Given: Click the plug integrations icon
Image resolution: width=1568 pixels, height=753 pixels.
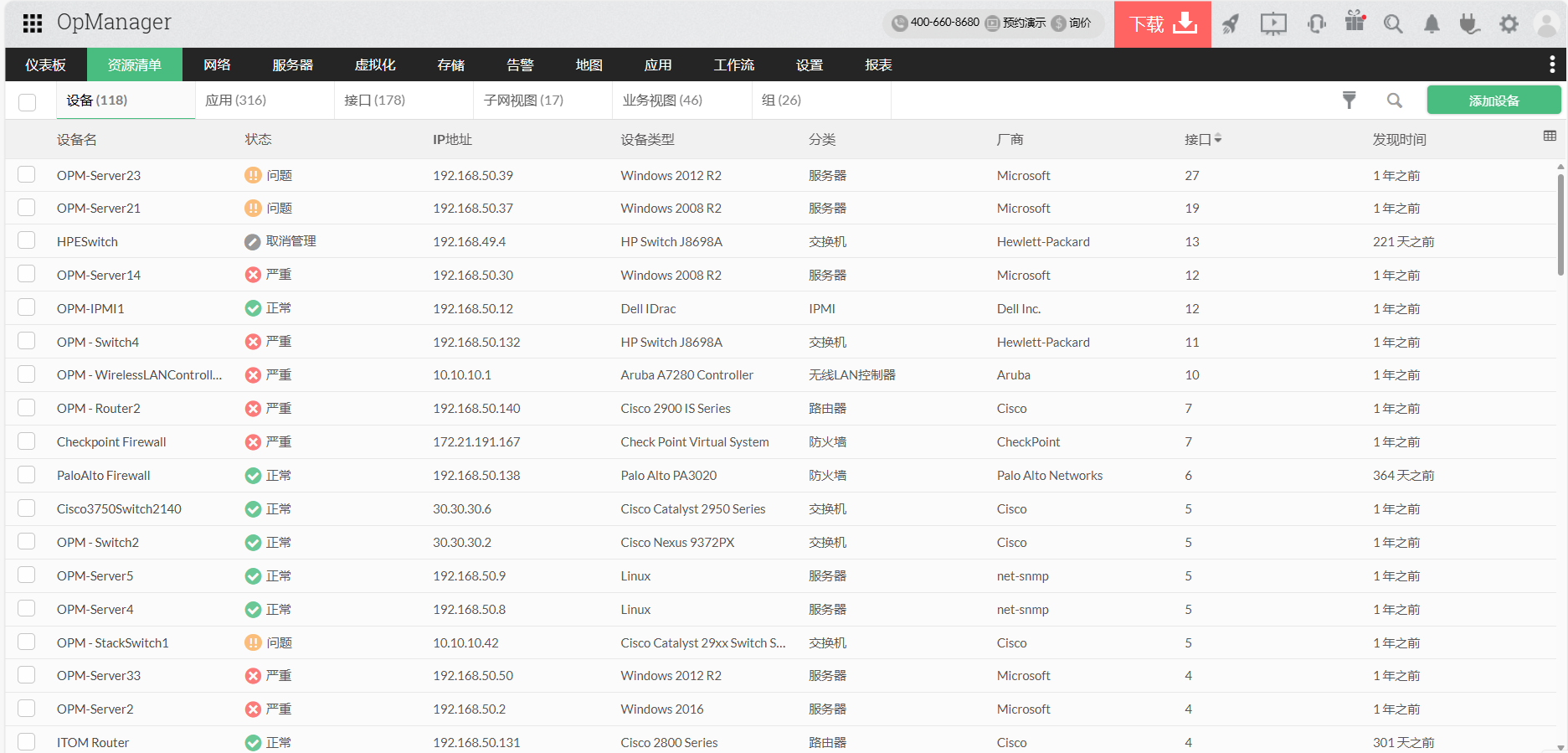Looking at the screenshot, I should tap(1469, 23).
